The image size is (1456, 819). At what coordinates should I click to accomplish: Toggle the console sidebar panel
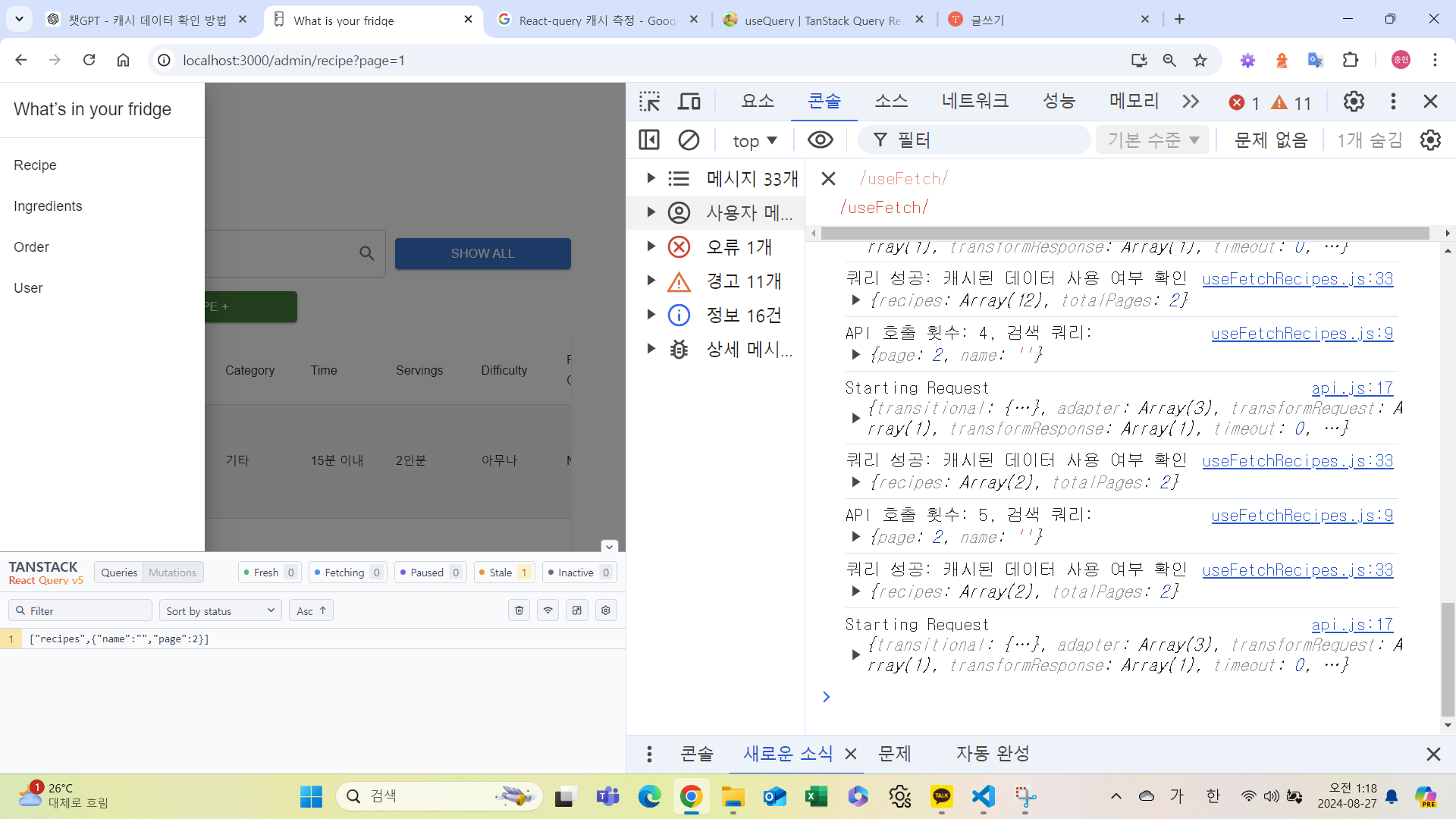point(649,140)
